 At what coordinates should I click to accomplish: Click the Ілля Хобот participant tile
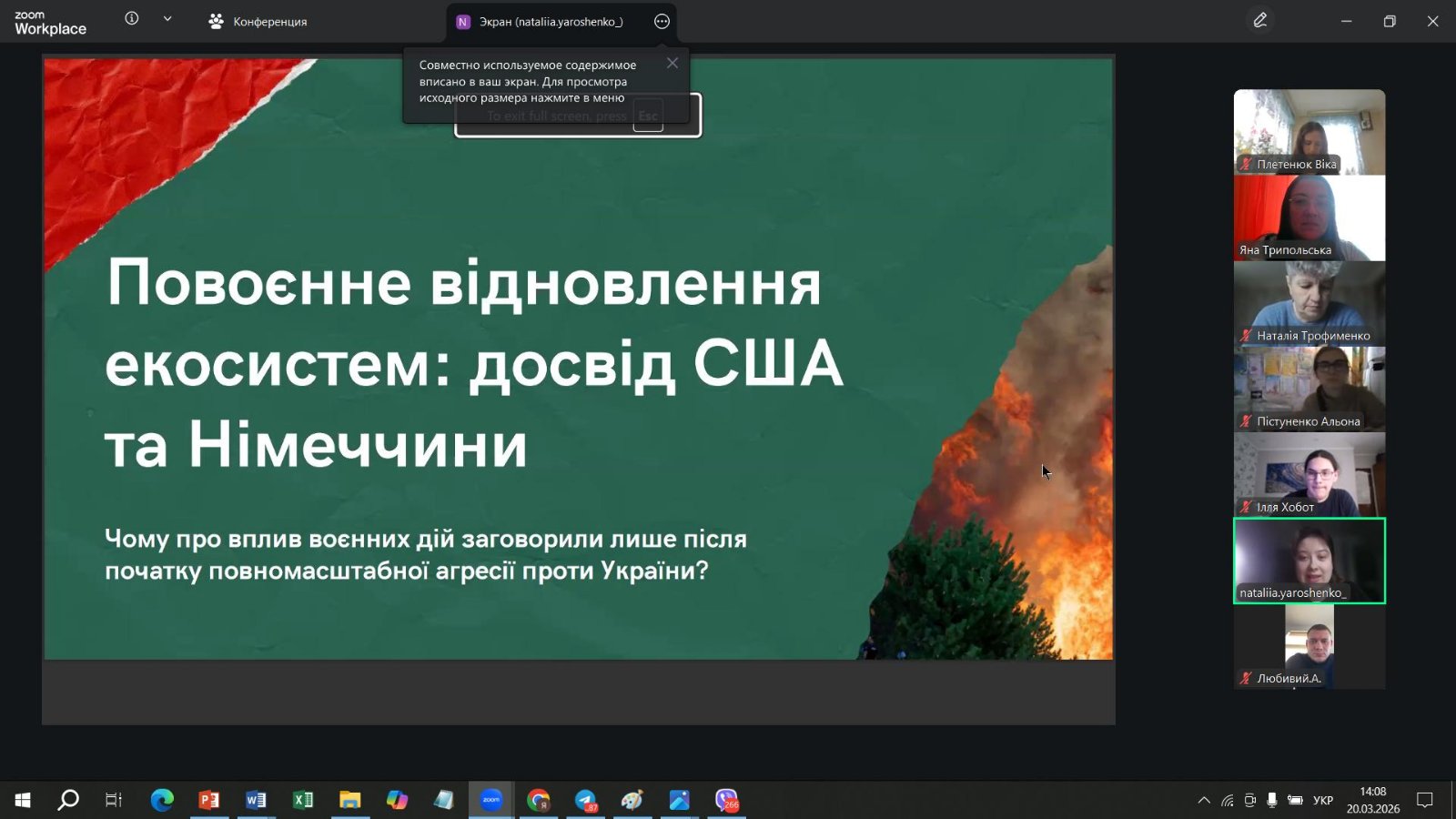pos(1309,474)
